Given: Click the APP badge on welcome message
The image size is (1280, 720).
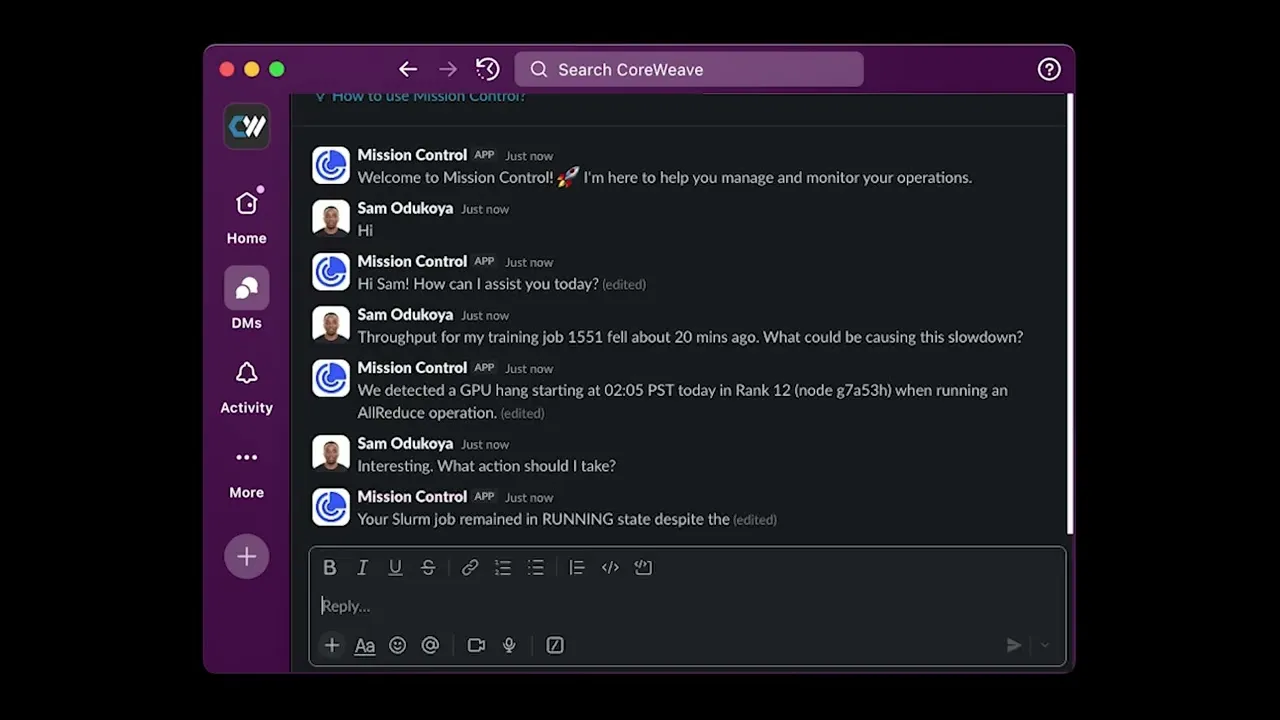Looking at the screenshot, I should click(484, 155).
